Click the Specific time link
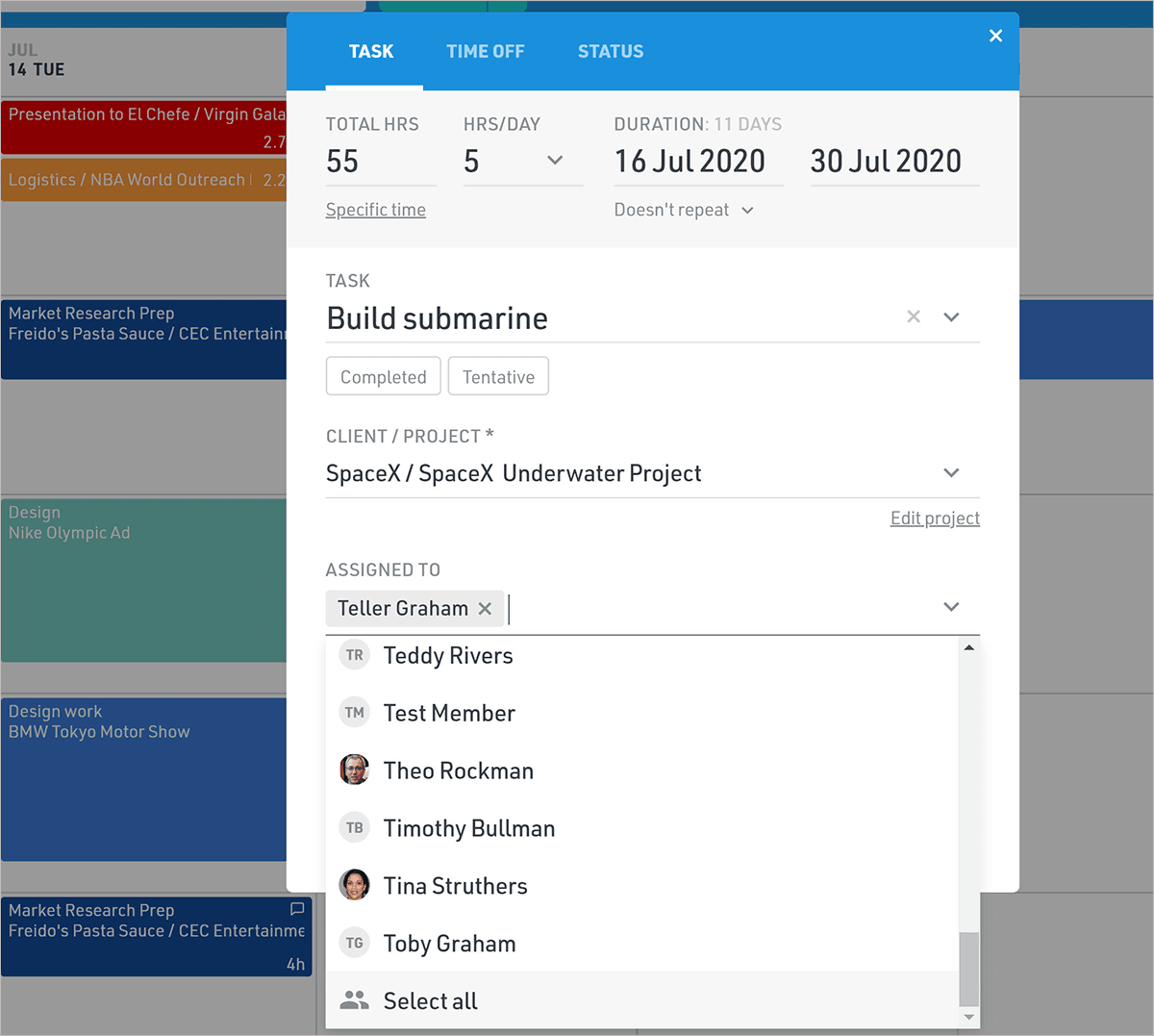This screenshot has height=1036, width=1154. point(375,210)
